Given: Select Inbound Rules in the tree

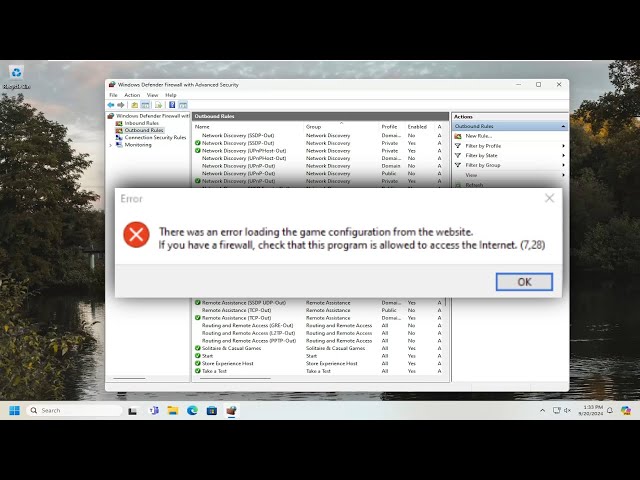Looking at the screenshot, I should (x=137, y=123).
